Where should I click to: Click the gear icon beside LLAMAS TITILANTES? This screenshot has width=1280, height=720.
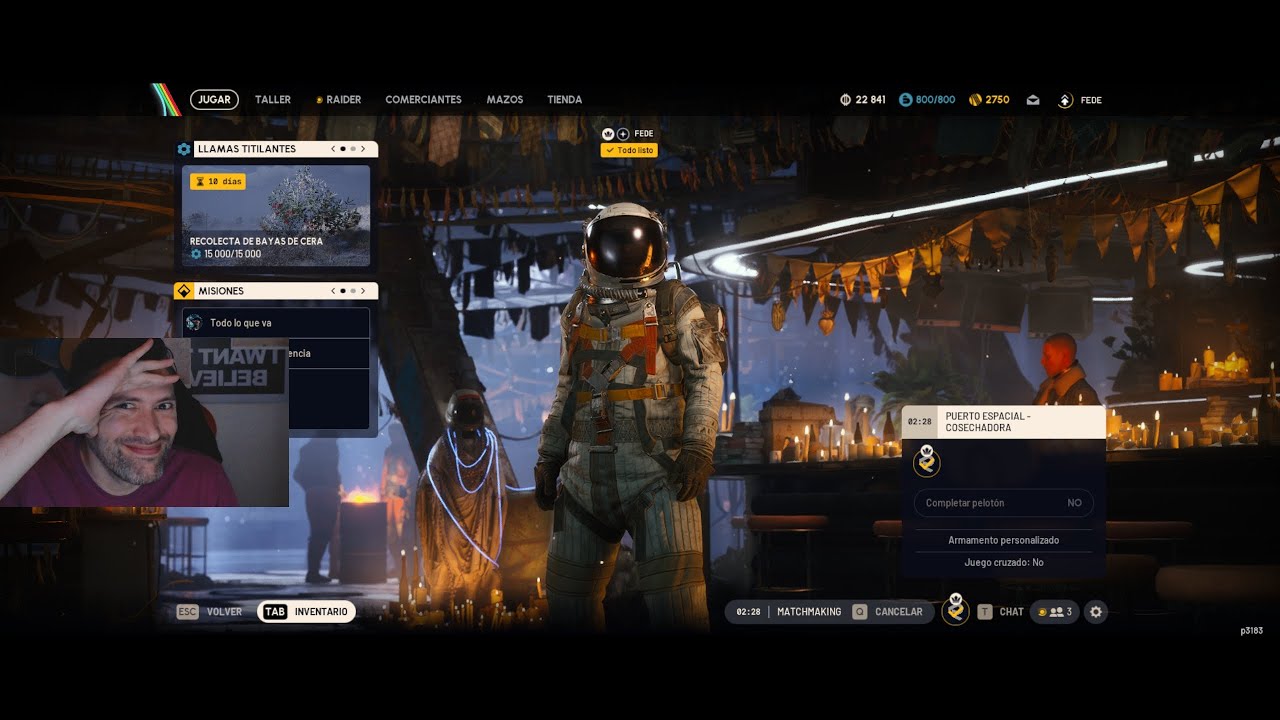pyautogui.click(x=184, y=149)
